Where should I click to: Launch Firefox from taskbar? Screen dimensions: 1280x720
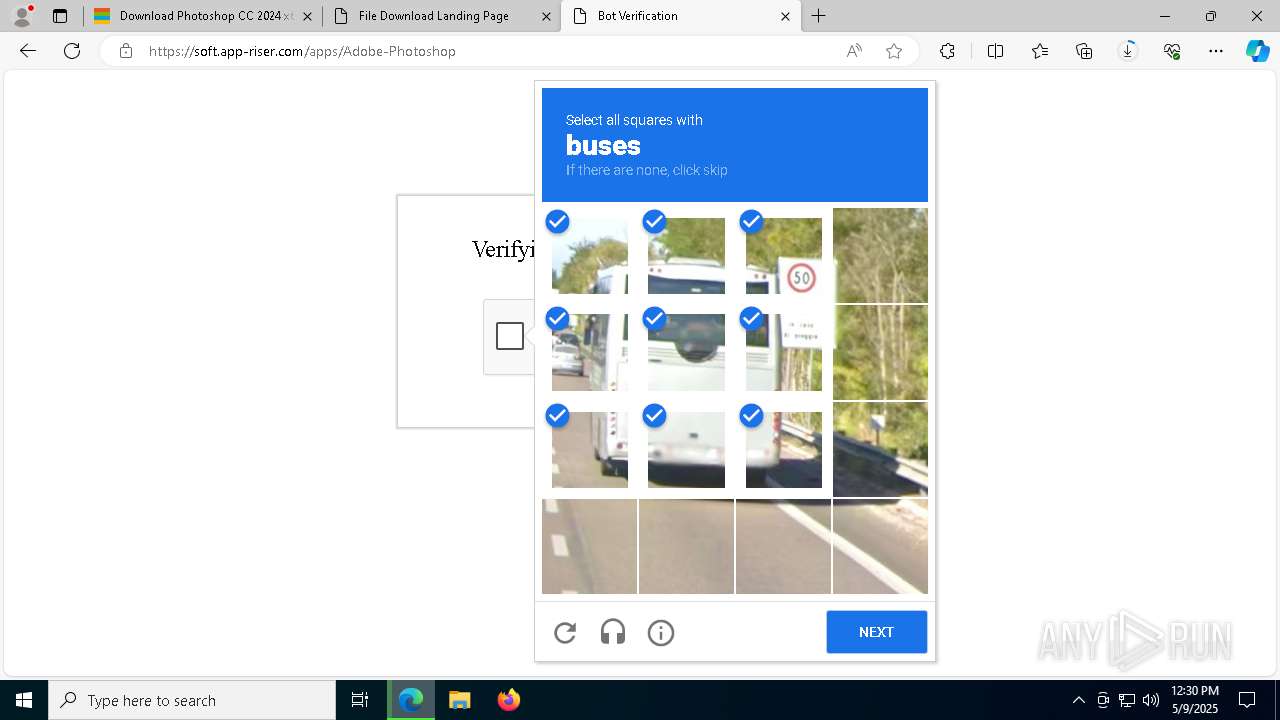point(509,700)
